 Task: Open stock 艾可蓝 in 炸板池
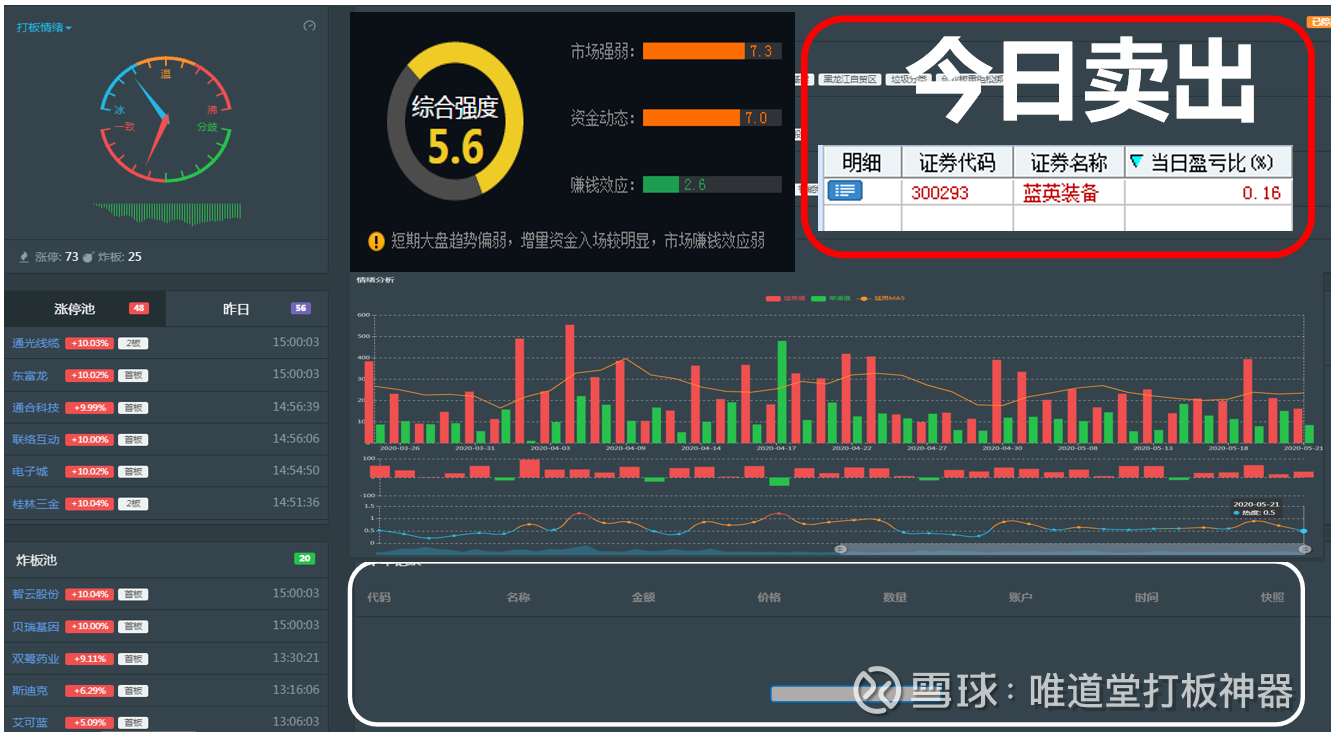tap(30, 722)
